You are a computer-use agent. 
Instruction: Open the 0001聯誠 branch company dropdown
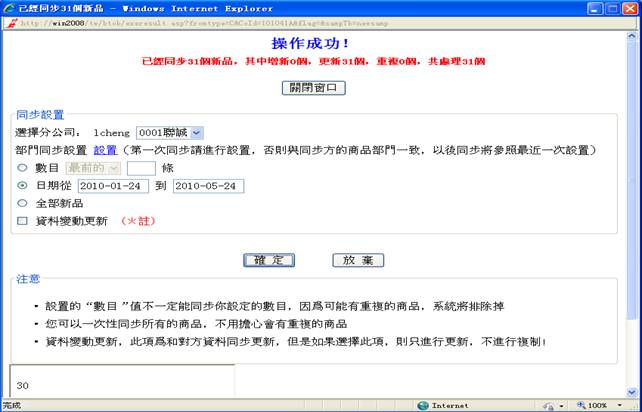[169, 132]
